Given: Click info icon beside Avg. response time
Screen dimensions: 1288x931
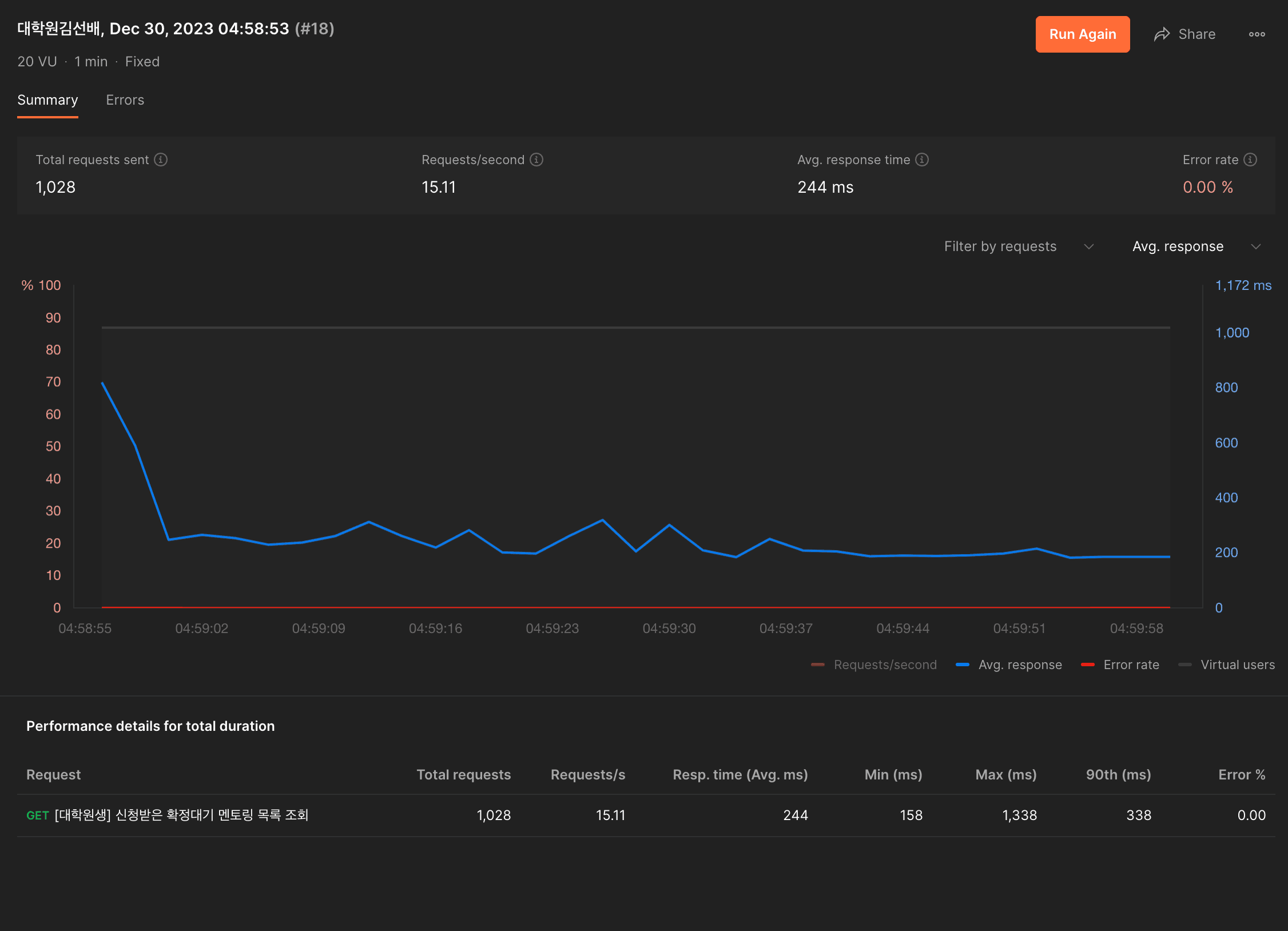Looking at the screenshot, I should (921, 160).
